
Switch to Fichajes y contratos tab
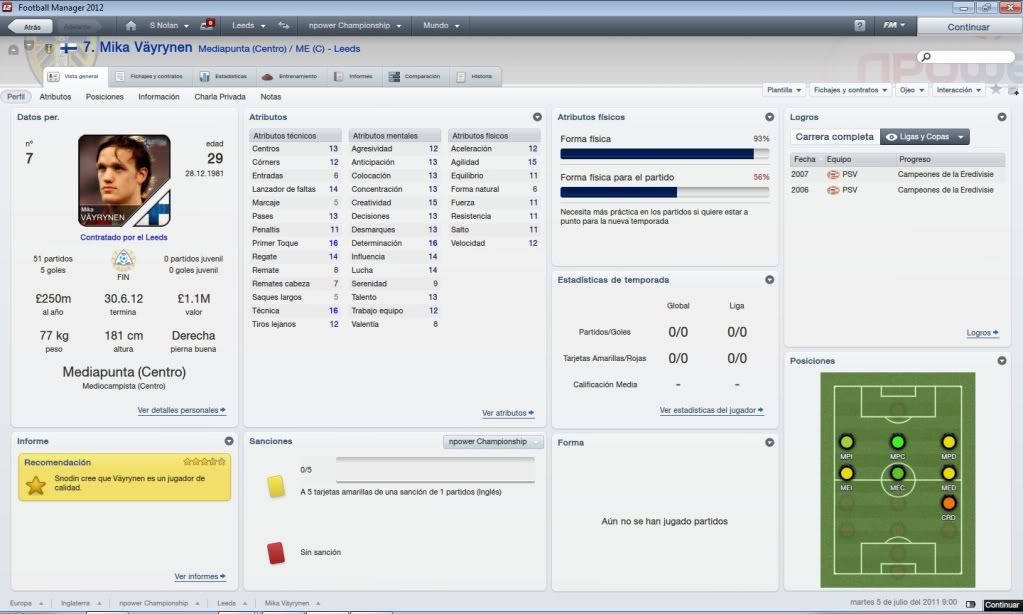tap(149, 76)
